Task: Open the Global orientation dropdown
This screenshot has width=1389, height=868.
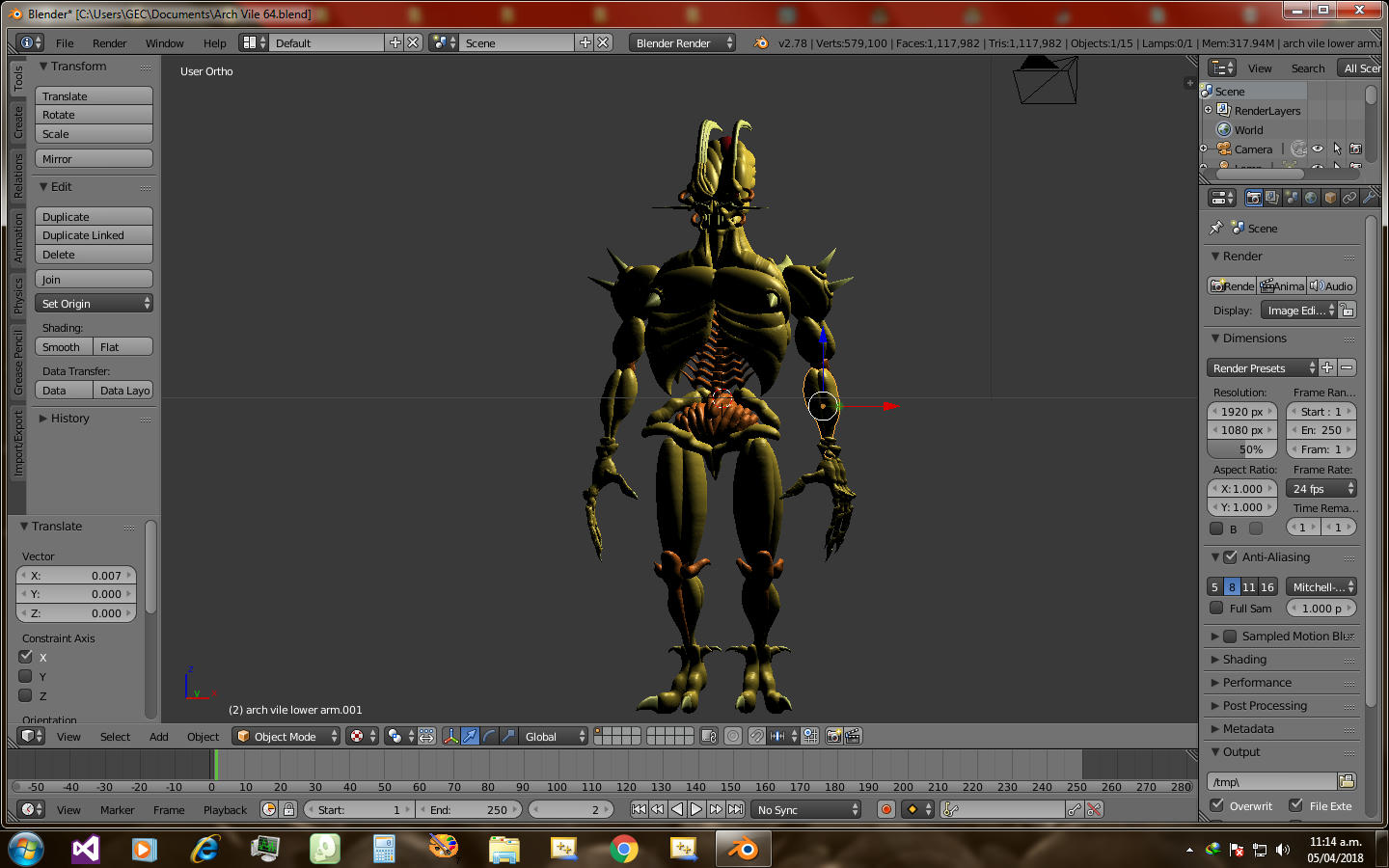Action: pyautogui.click(x=553, y=736)
